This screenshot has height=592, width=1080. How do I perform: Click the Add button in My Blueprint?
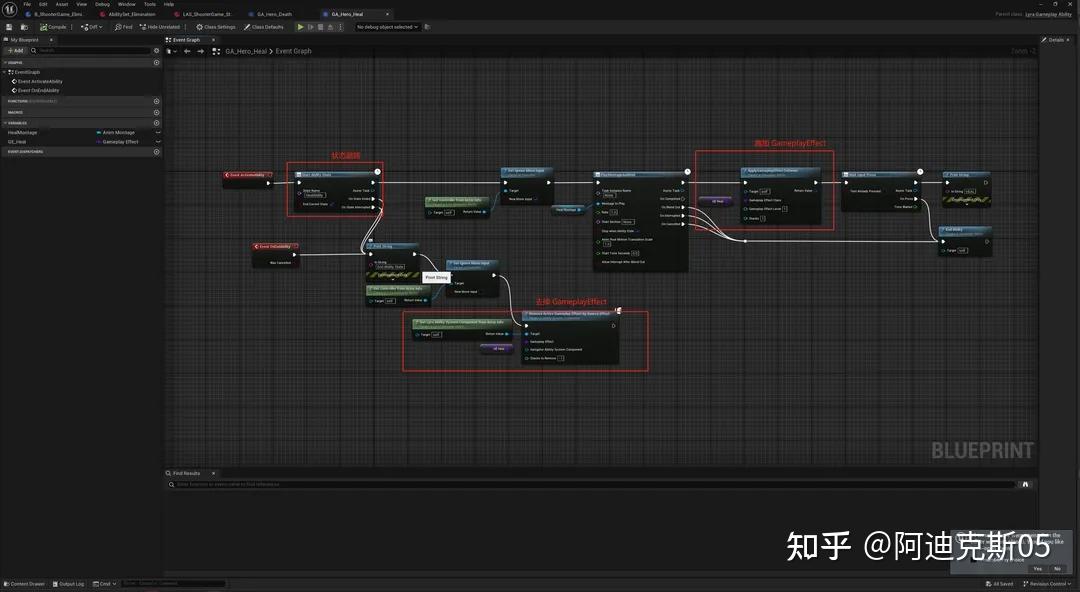14,50
